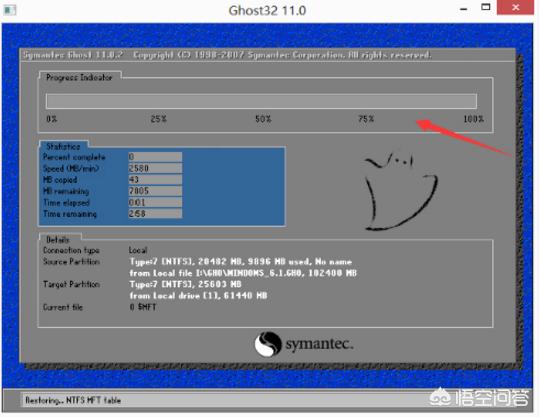The width and height of the screenshot is (539, 417).
Task: Click the Symantec swirl logo icon
Action: click(268, 343)
